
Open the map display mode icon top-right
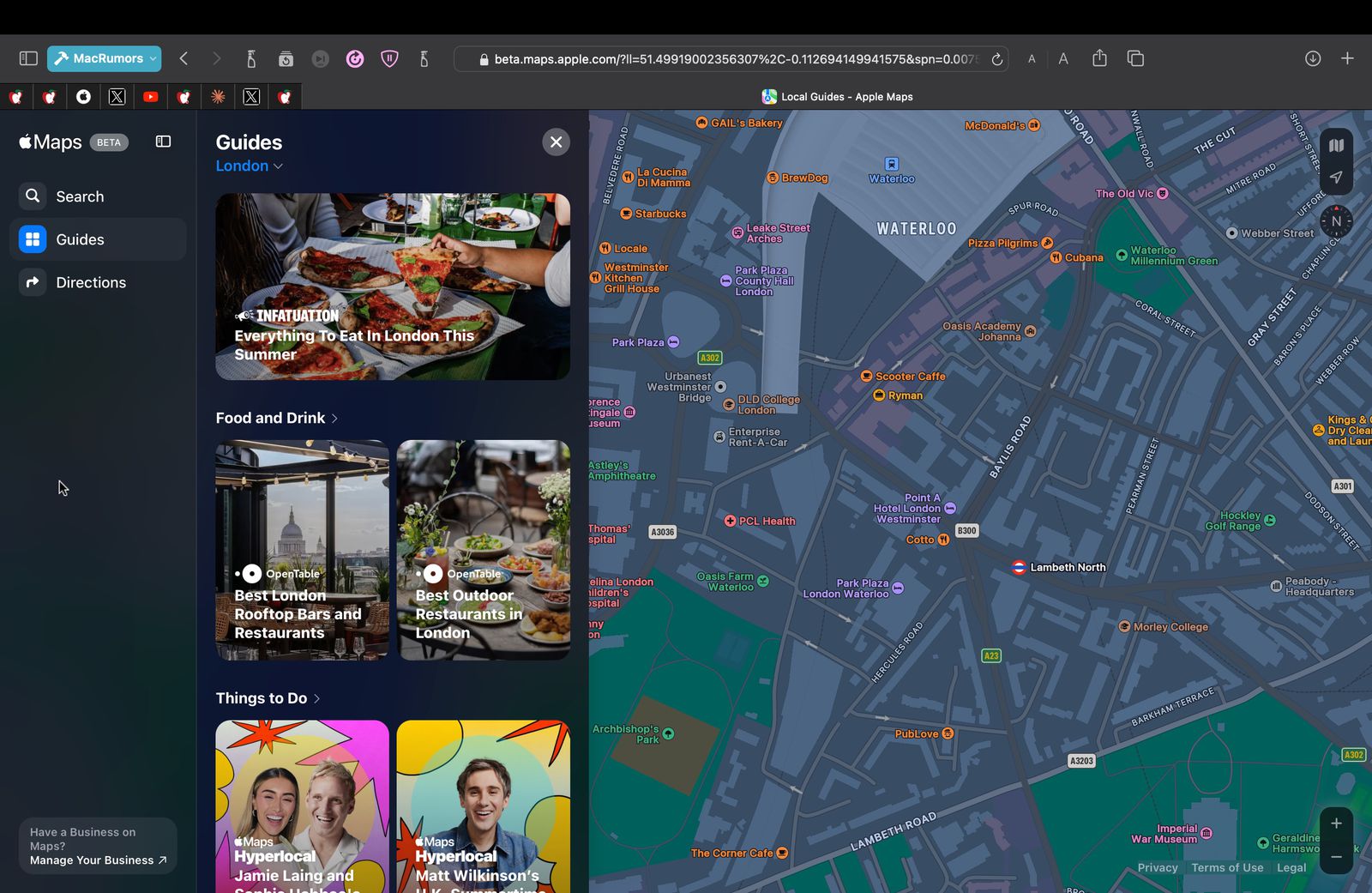[x=1336, y=145]
